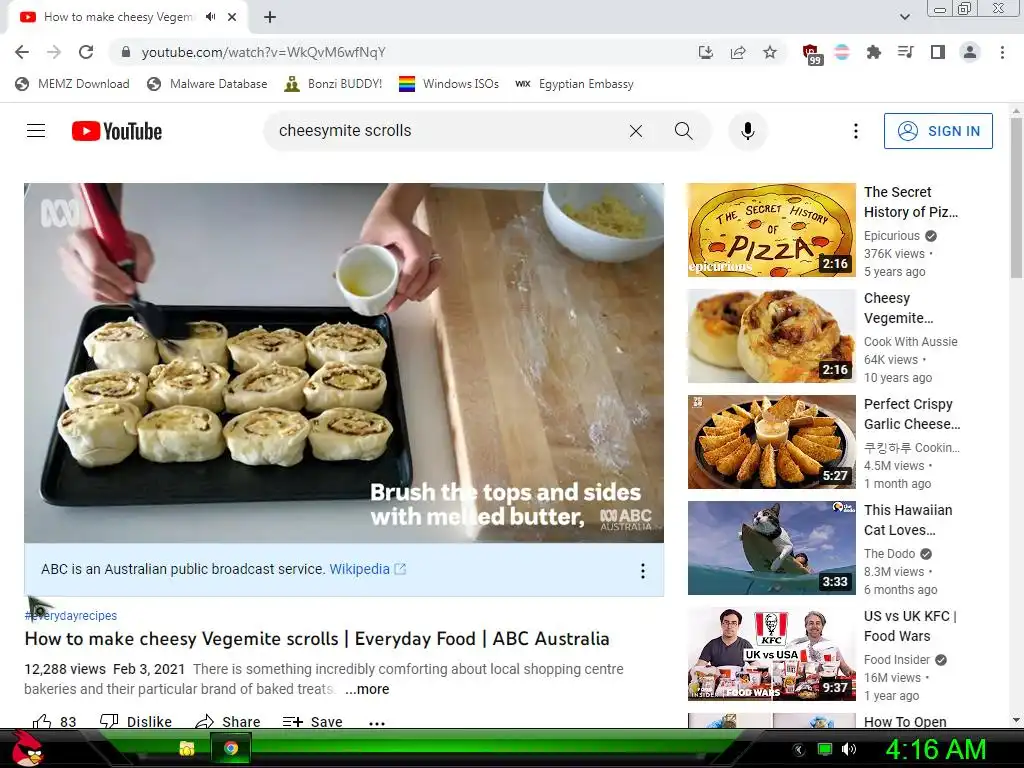
Task: Open 'US vs UK KFC | Food Wars' title
Action: (910, 626)
